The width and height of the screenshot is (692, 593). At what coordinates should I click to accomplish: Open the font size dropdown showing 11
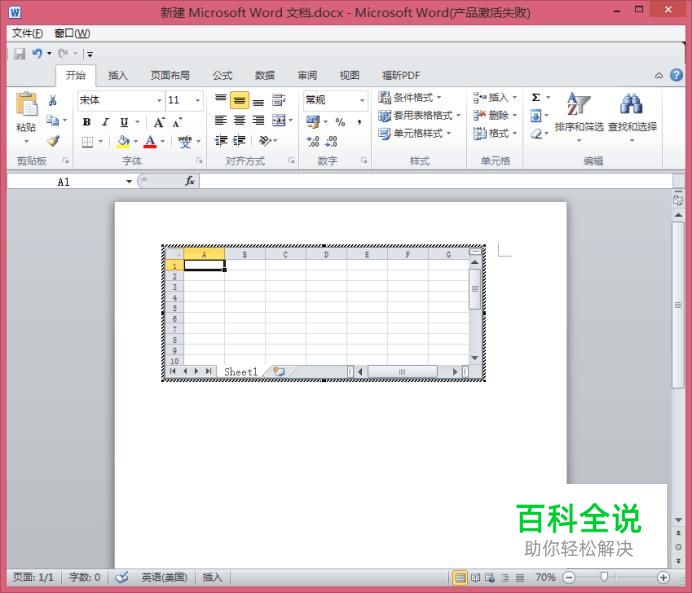(197, 101)
